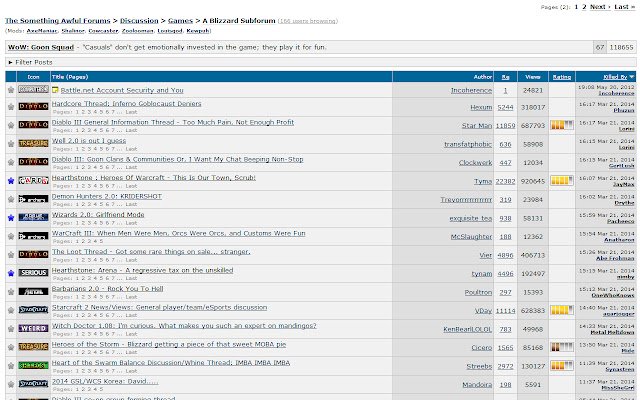Jump to Last page in top pagination

[x=624, y=7]
